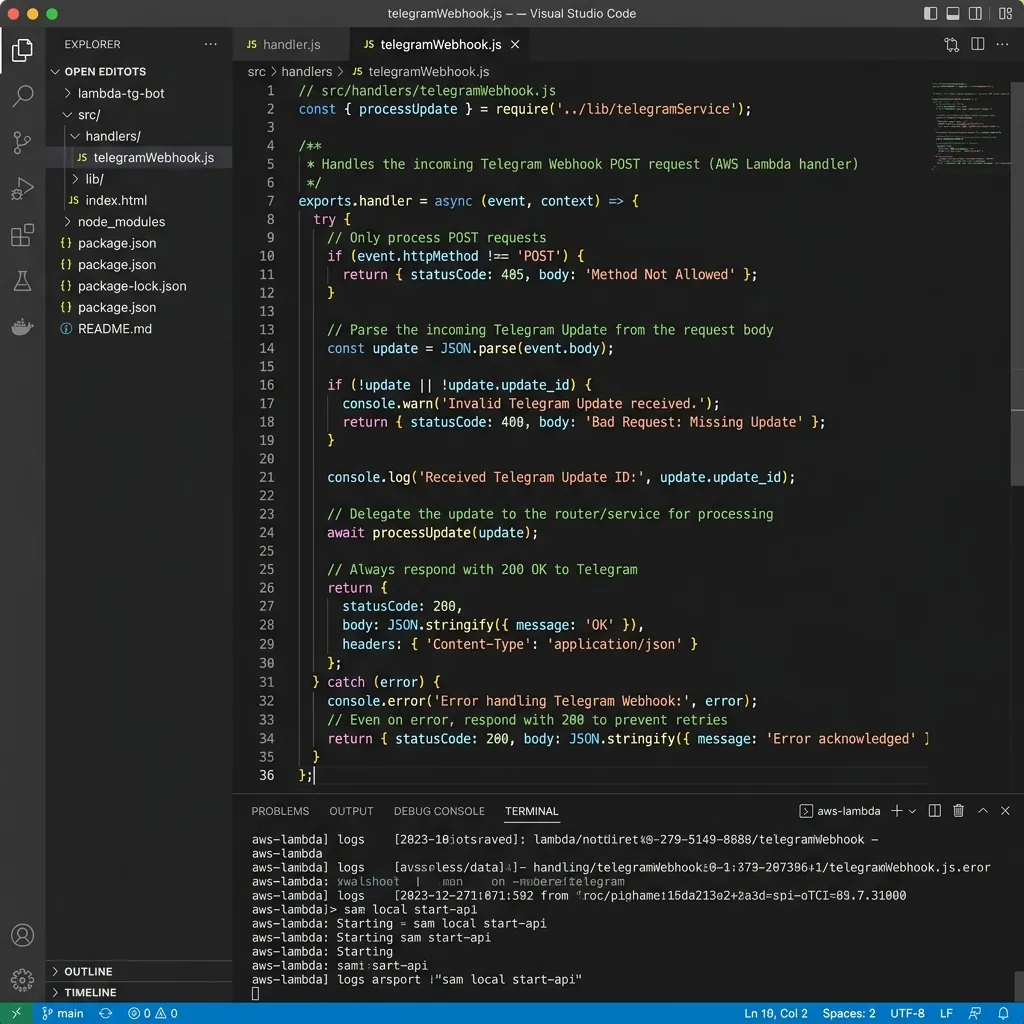Change encoding via UTF-8

coord(907,1014)
